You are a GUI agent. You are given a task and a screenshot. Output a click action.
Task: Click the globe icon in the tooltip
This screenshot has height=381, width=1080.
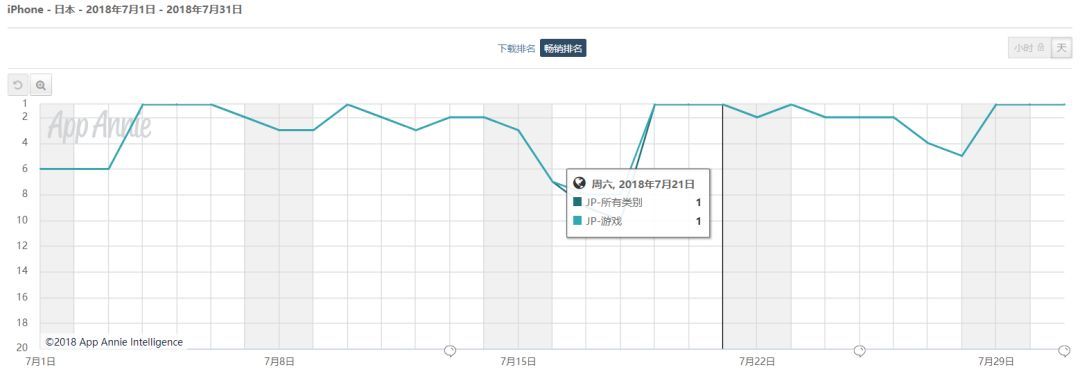[579, 184]
